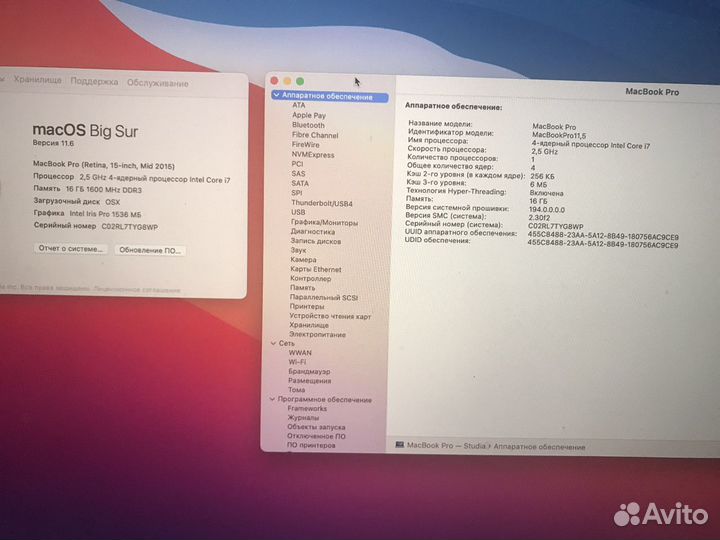720x540 pixels.
Task: Click the MacBook Pro icon in path bar
Action: [x=400, y=444]
